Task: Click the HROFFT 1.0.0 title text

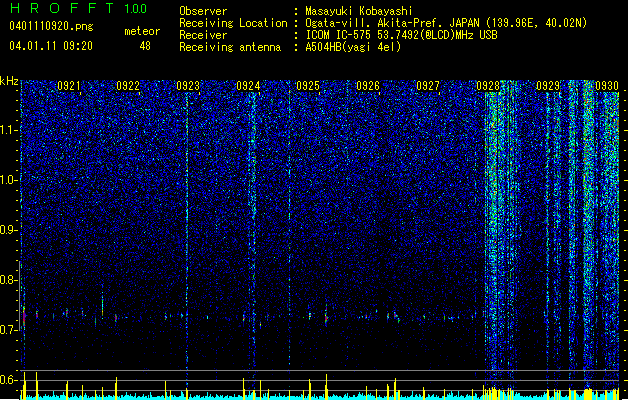Action: [78, 8]
